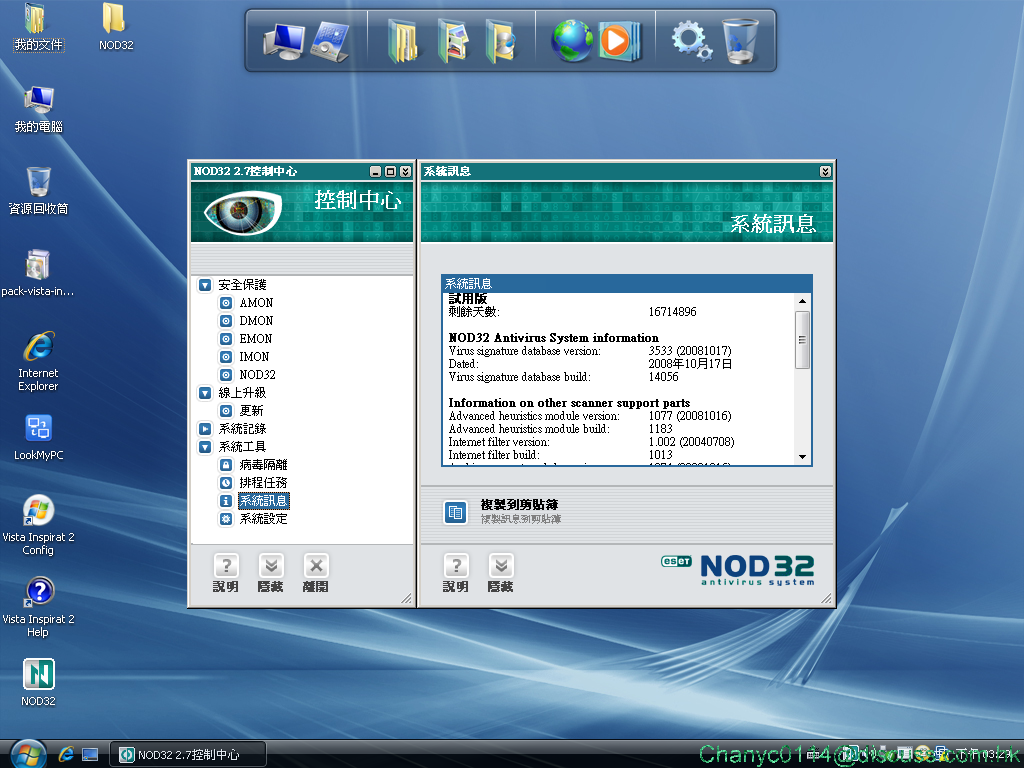
Task: Click 隱藏 hide button in 系統訊息 panel
Action: [501, 573]
